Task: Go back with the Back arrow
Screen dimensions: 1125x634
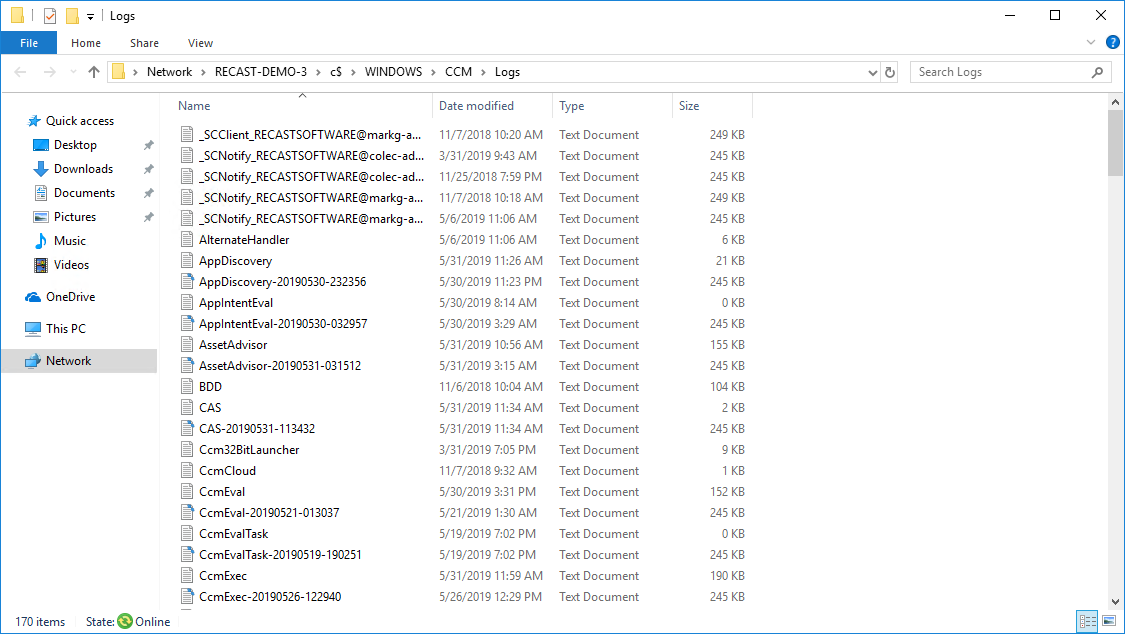Action: click(21, 72)
